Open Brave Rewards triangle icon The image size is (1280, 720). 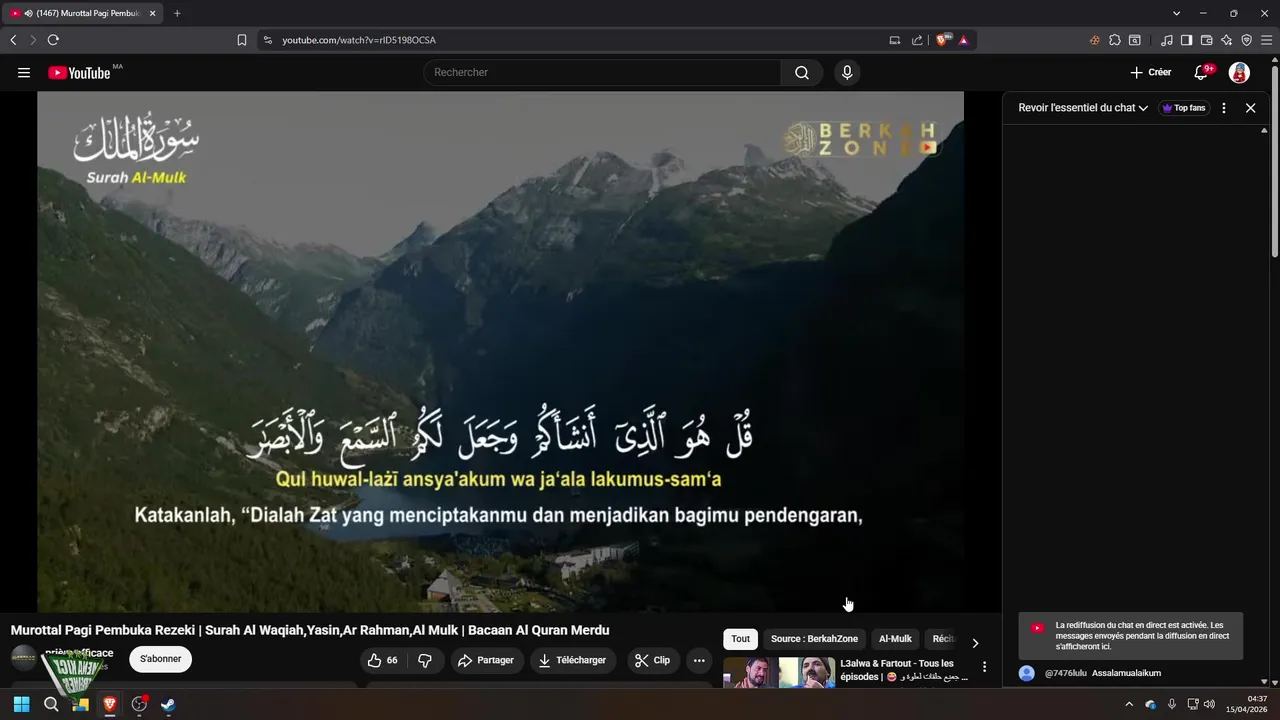coord(964,40)
